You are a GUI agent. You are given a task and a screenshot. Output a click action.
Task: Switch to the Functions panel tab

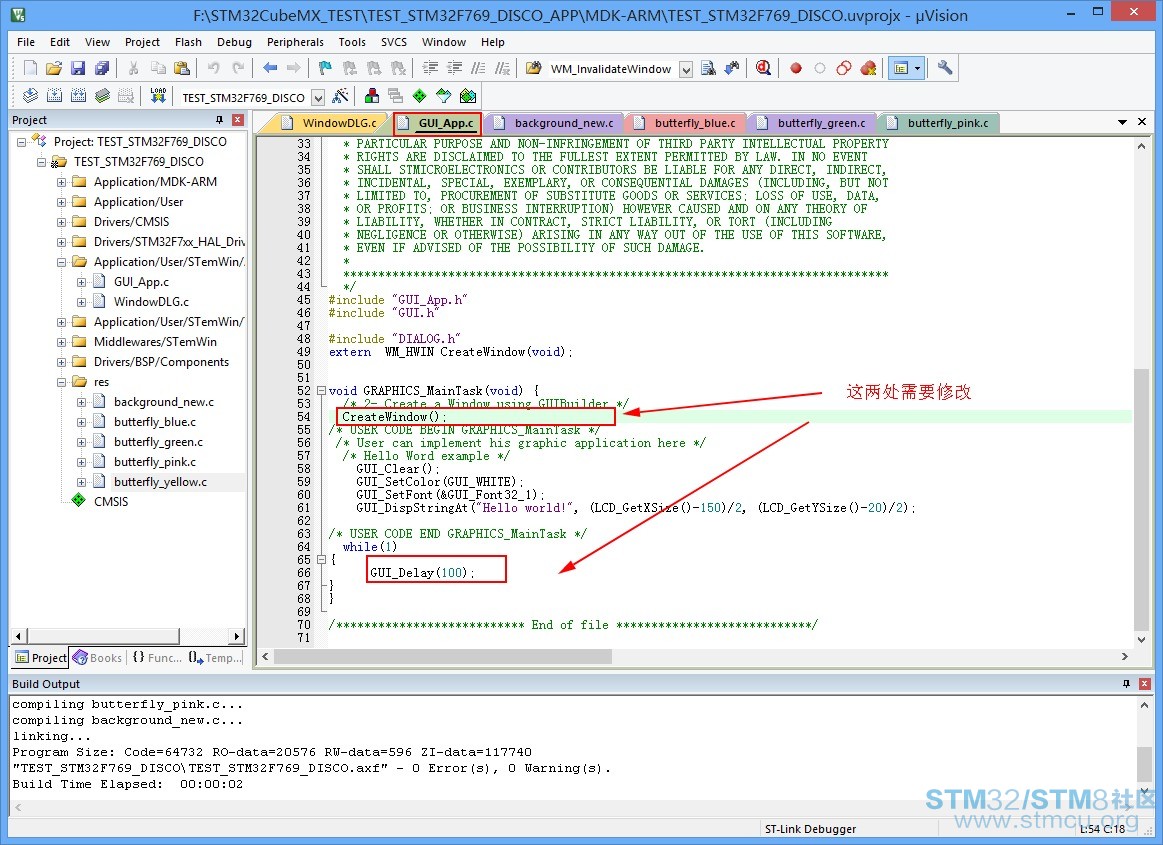pos(157,658)
